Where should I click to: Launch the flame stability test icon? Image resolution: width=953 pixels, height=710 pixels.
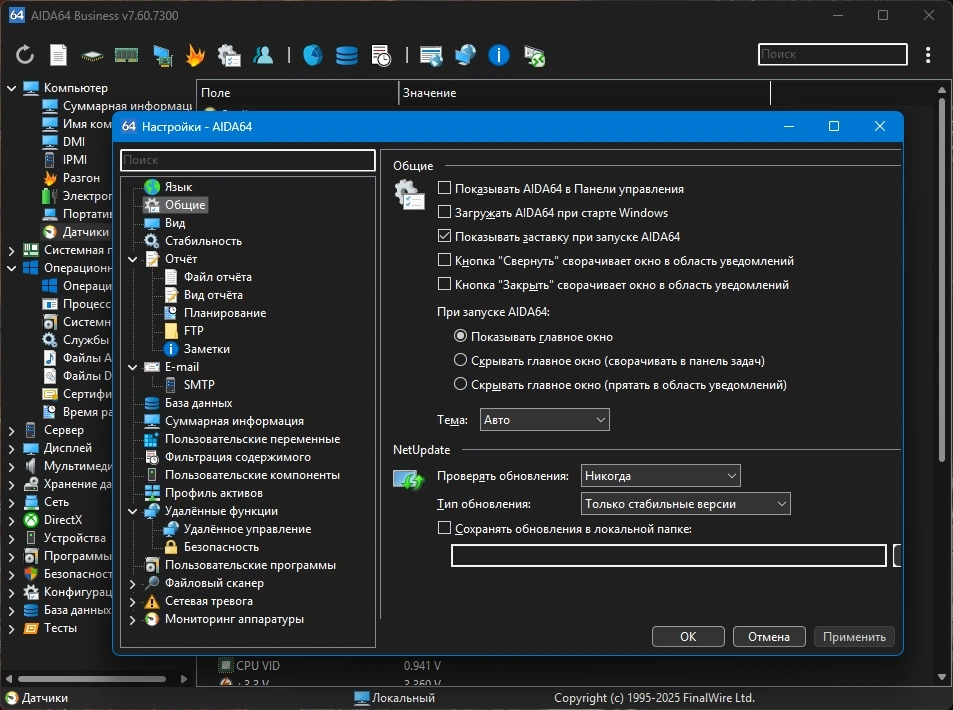tap(195, 55)
